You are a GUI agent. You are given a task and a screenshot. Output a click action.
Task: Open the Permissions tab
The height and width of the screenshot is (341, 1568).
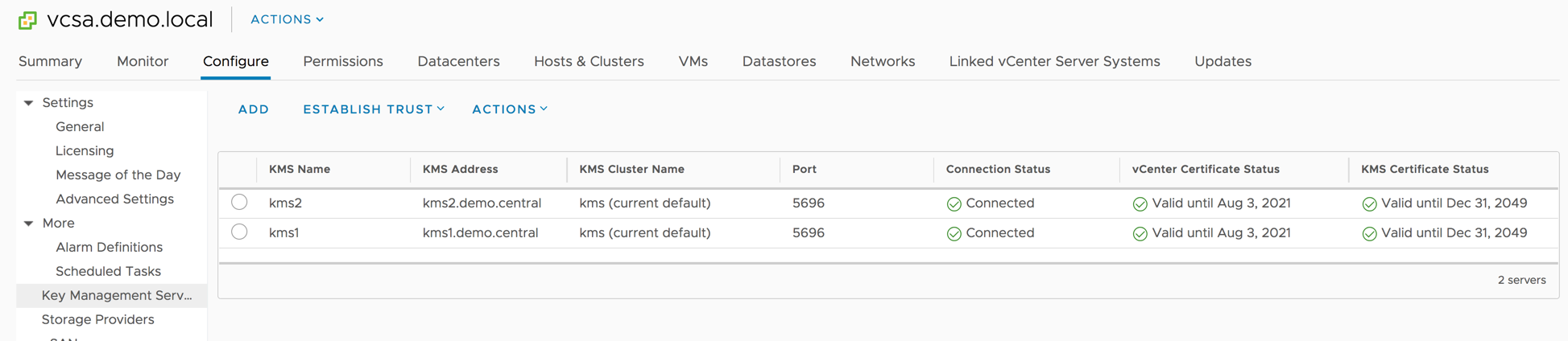click(343, 61)
